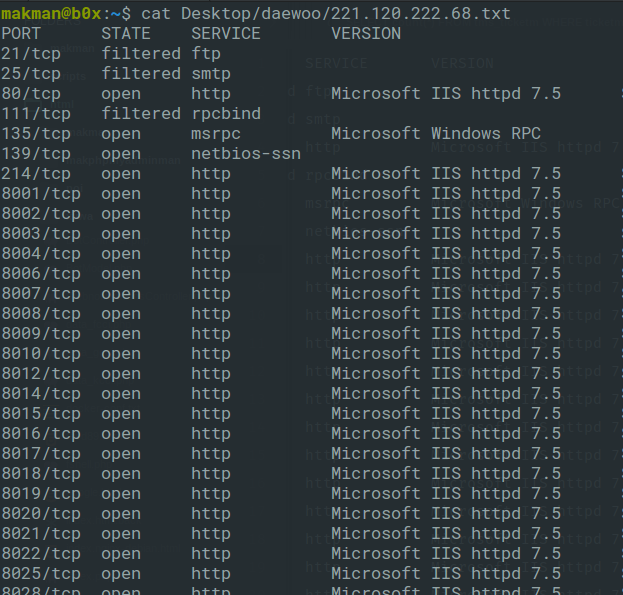Select the 8022/tcp port entry
Image resolution: width=623 pixels, height=595 pixels.
click(x=41, y=553)
